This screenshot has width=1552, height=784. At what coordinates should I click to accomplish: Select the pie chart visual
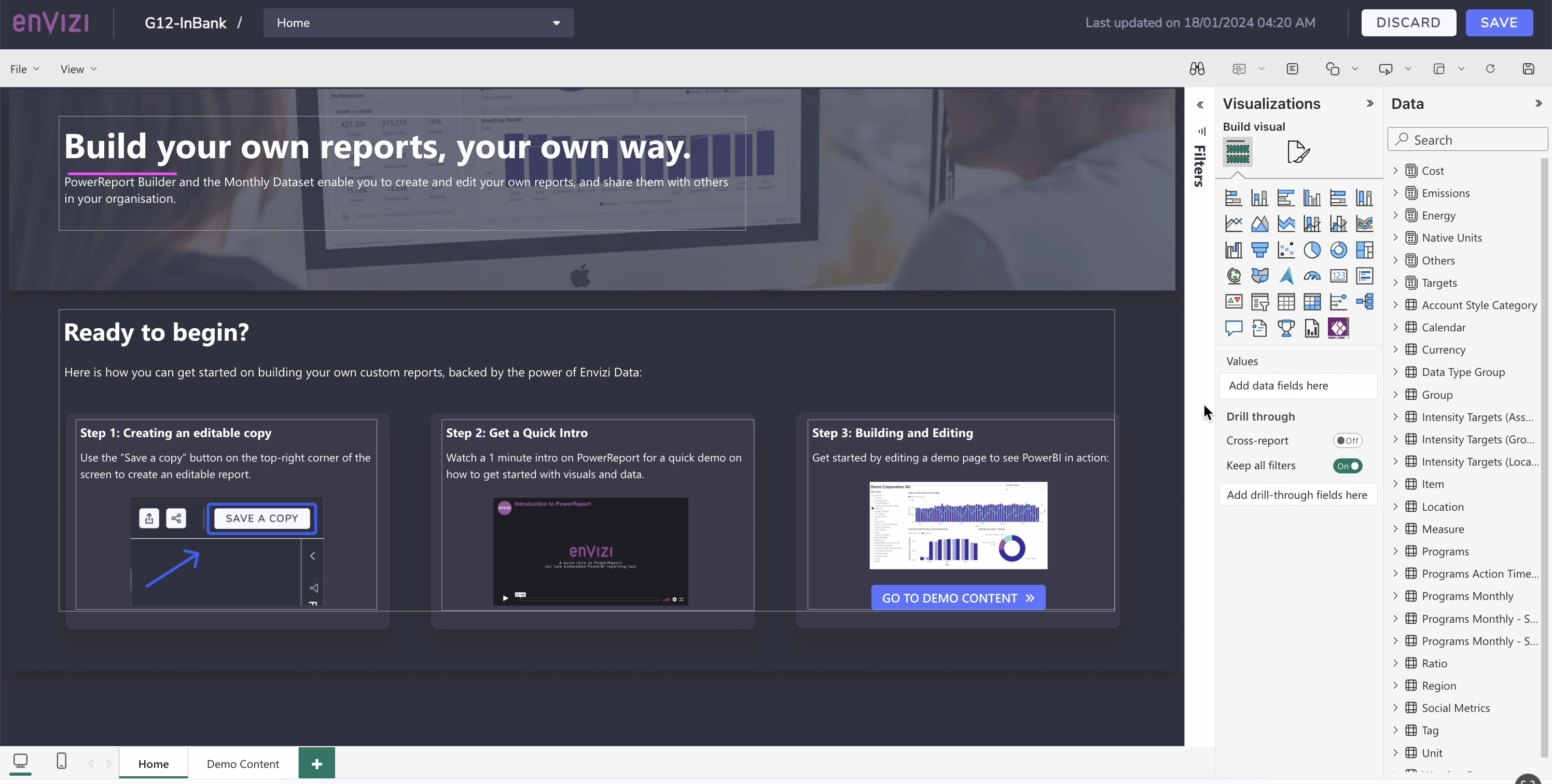[x=1312, y=250]
